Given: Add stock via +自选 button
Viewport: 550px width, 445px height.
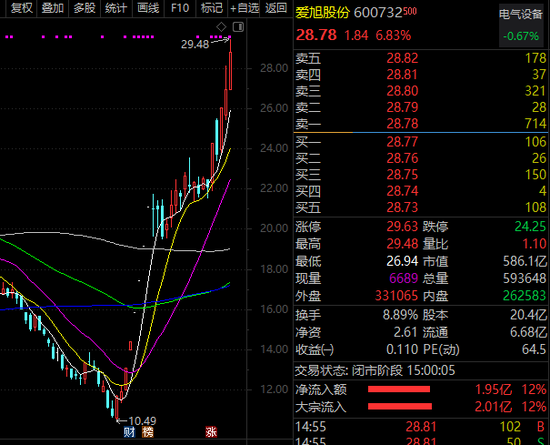Looking at the screenshot, I should 244,8.
